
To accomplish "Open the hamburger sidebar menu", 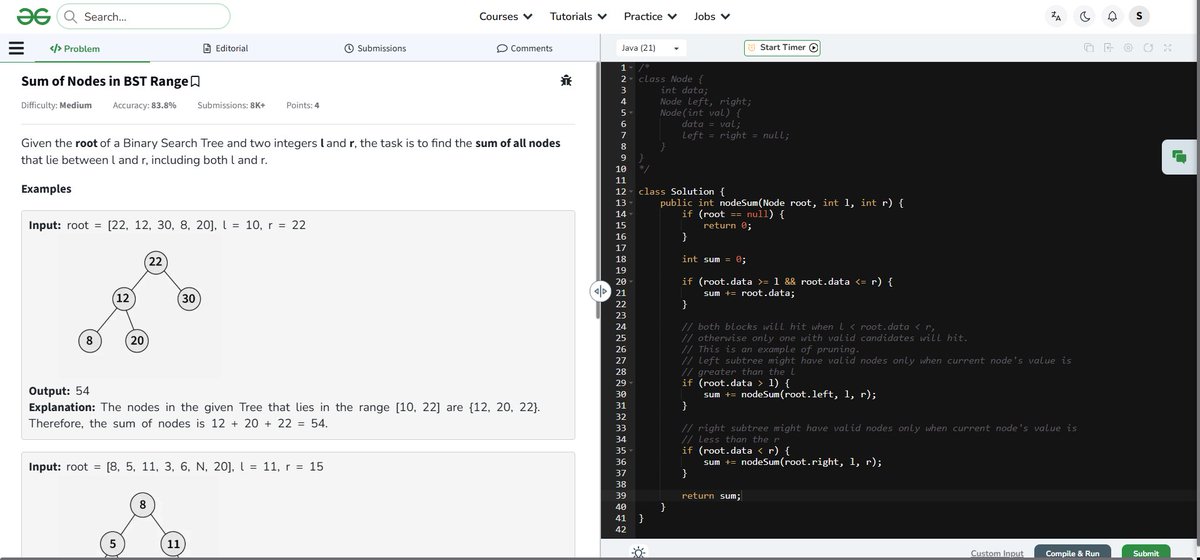I will point(16,48).
